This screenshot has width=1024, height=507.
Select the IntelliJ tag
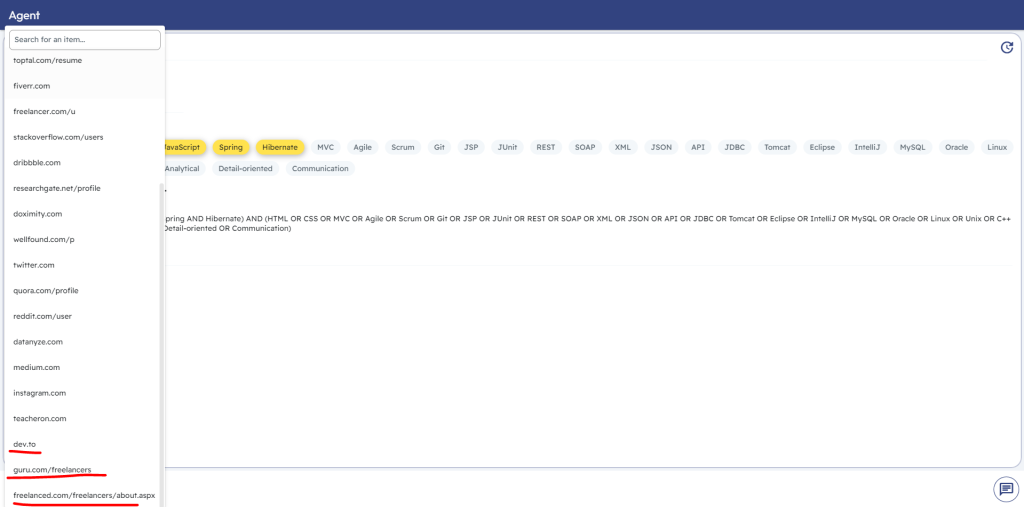click(867, 147)
